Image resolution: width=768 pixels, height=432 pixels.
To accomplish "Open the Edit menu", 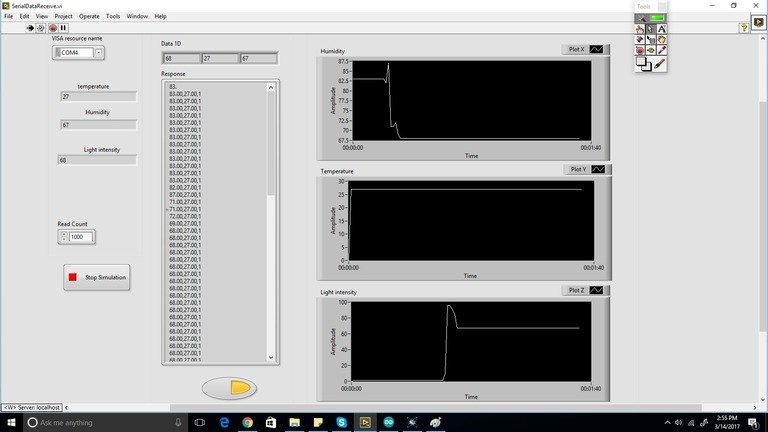I will [24, 16].
